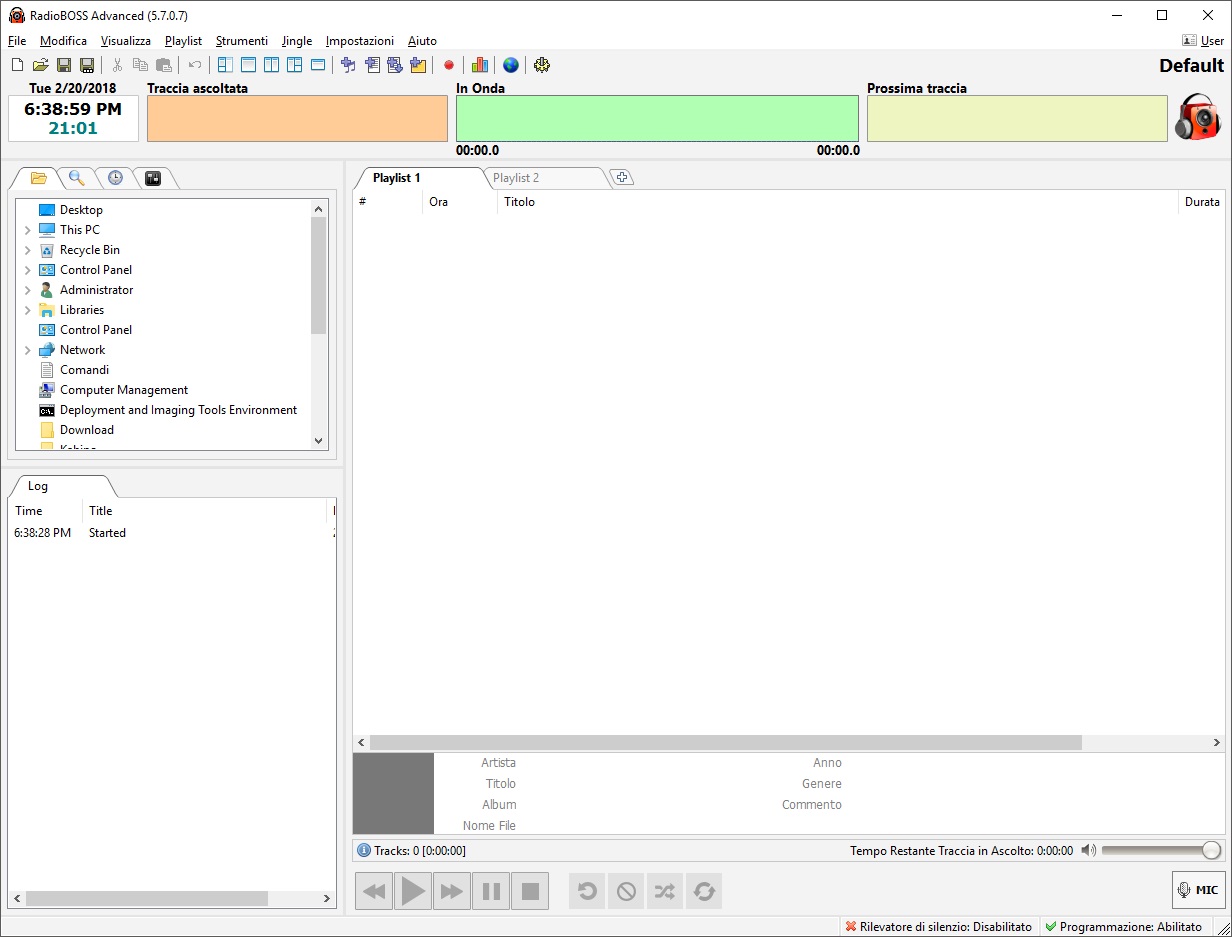Click the first floppy disk save icon
The height and width of the screenshot is (937, 1232).
click(64, 65)
